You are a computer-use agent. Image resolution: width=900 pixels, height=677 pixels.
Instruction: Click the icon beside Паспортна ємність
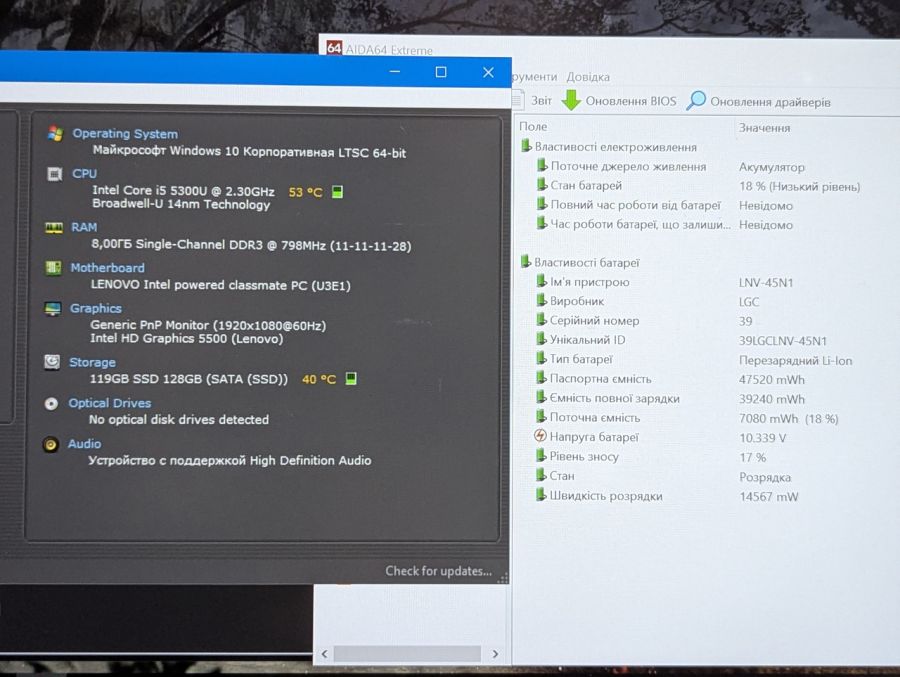click(x=541, y=377)
